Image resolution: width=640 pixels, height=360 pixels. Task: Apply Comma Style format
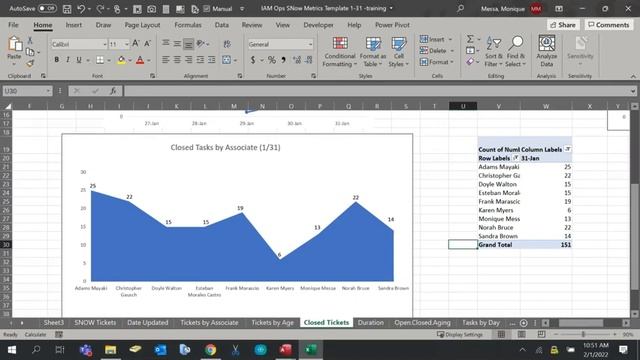tap(283, 60)
